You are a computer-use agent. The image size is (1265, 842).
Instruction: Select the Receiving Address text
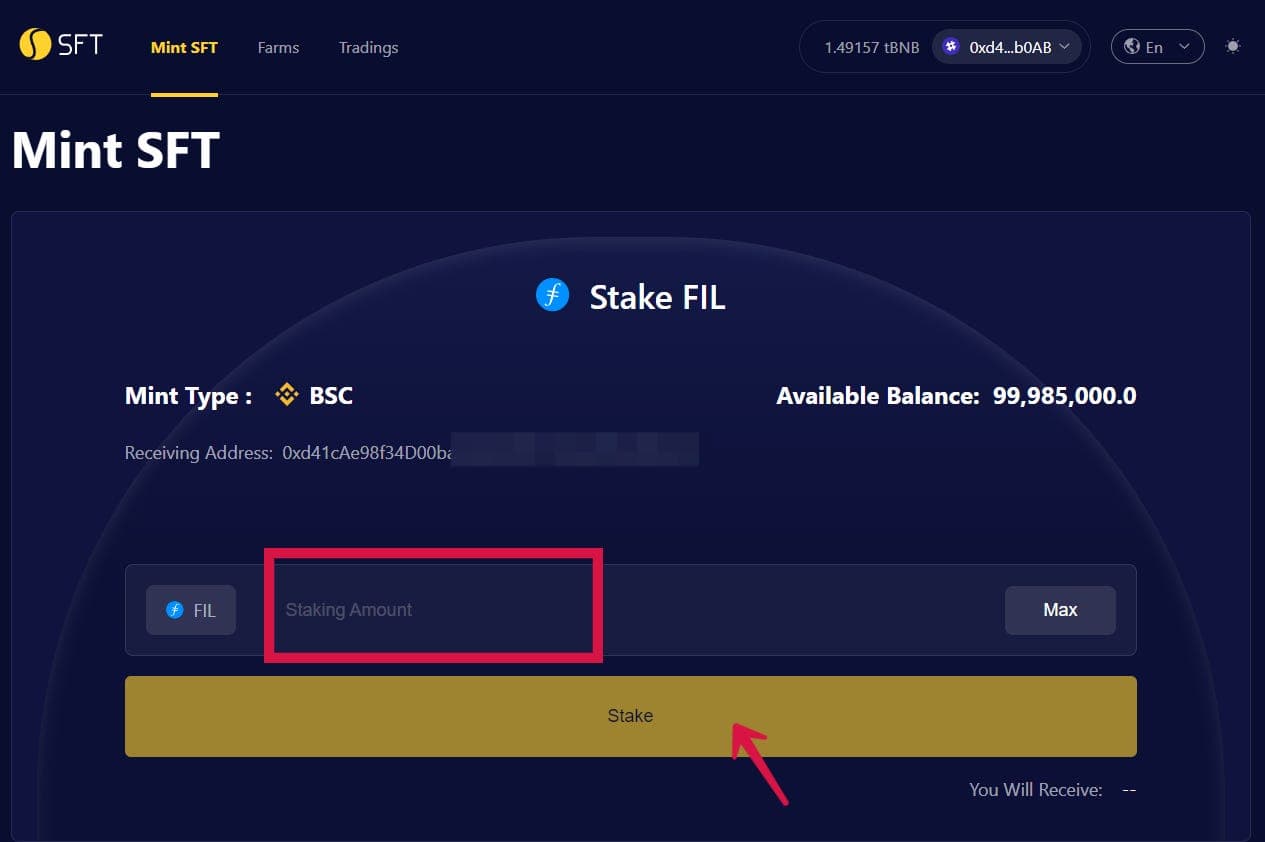[411, 453]
